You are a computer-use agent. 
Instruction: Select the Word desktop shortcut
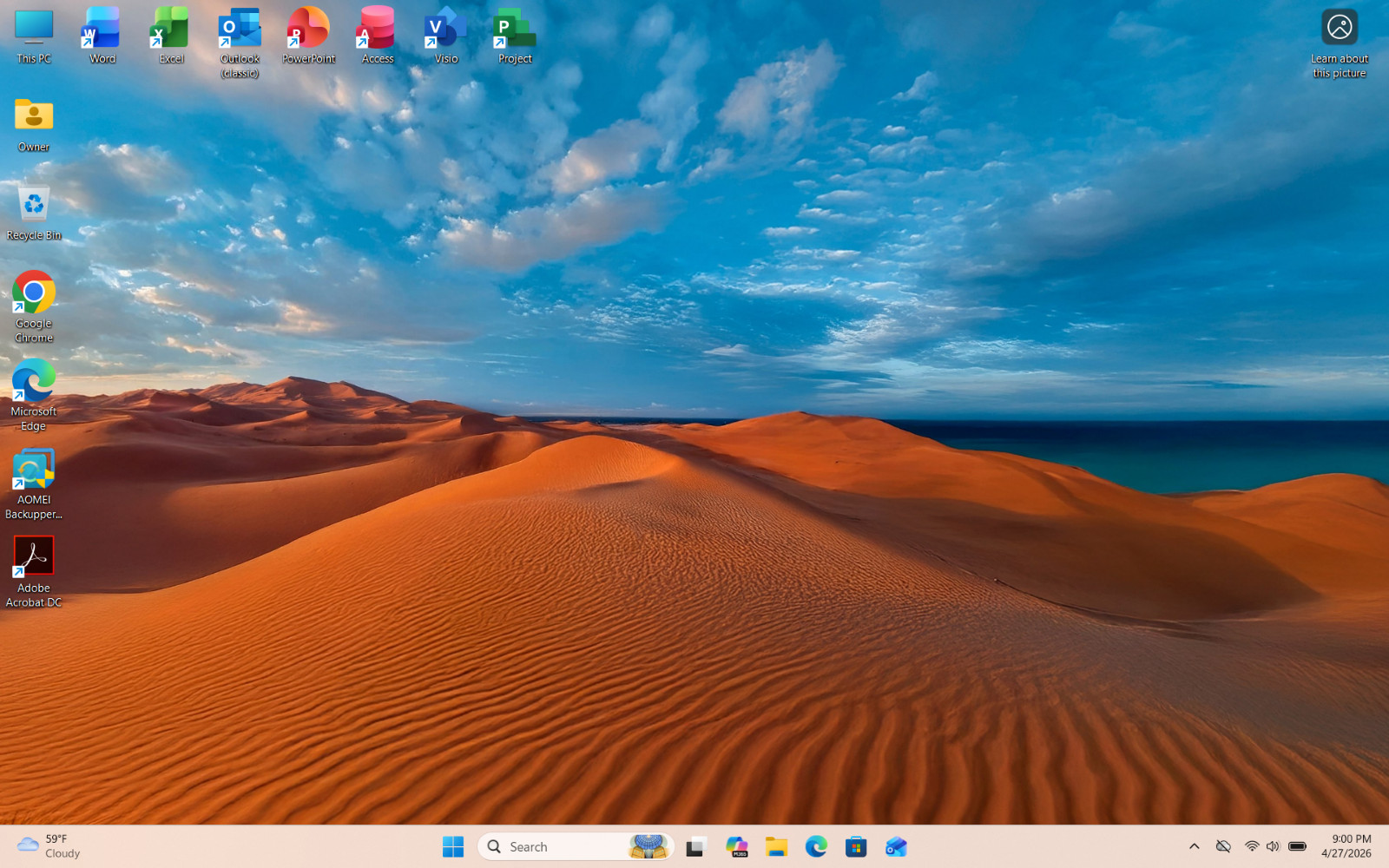(102, 36)
